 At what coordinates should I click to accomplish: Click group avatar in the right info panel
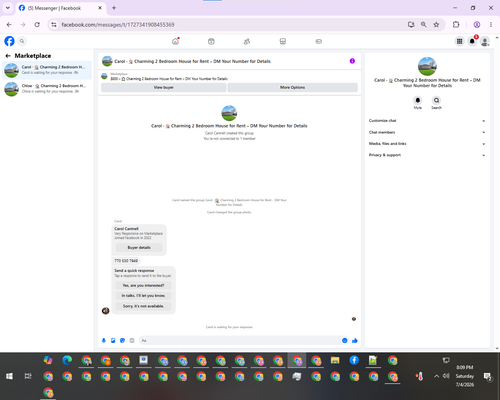427,66
